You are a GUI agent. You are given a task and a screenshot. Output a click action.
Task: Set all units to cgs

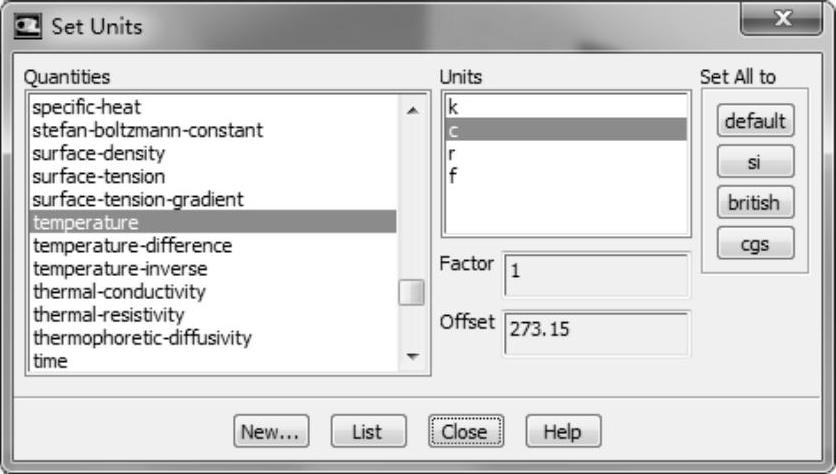tap(754, 242)
